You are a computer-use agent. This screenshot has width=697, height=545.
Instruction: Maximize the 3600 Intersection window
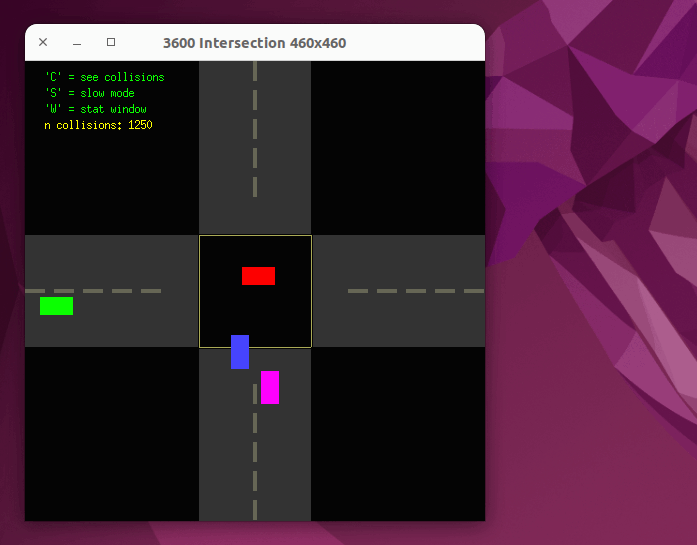coord(111,42)
